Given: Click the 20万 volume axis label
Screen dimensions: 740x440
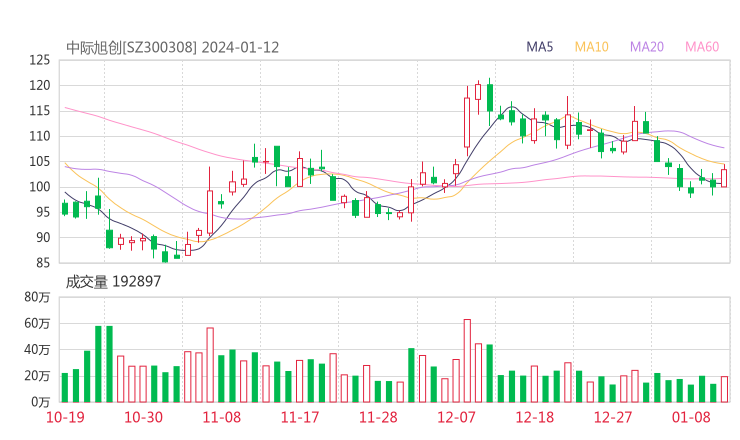Looking at the screenshot, I should point(37,376).
